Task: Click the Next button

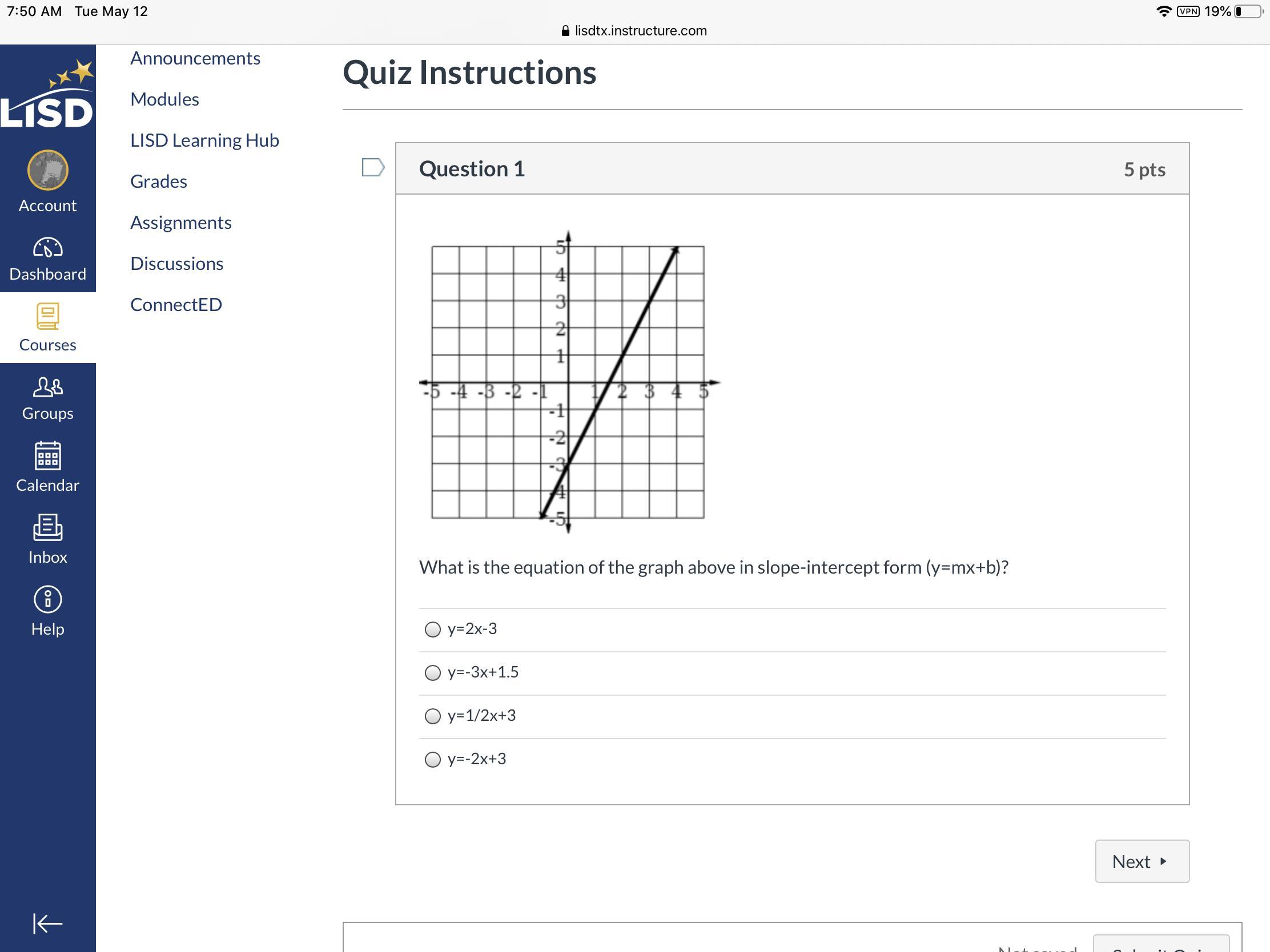Action: click(x=1142, y=861)
